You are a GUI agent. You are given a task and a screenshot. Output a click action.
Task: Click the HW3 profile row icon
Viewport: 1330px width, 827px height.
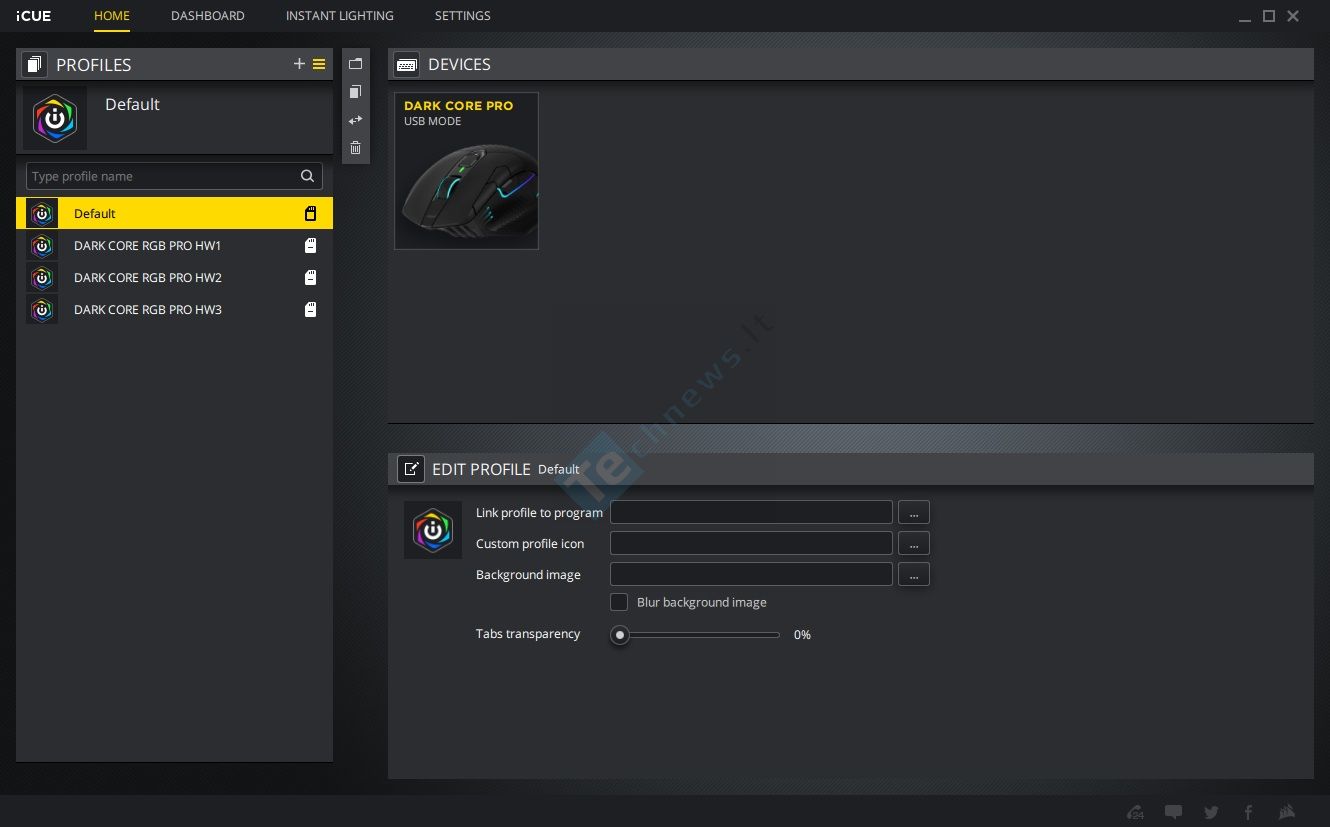click(42, 309)
